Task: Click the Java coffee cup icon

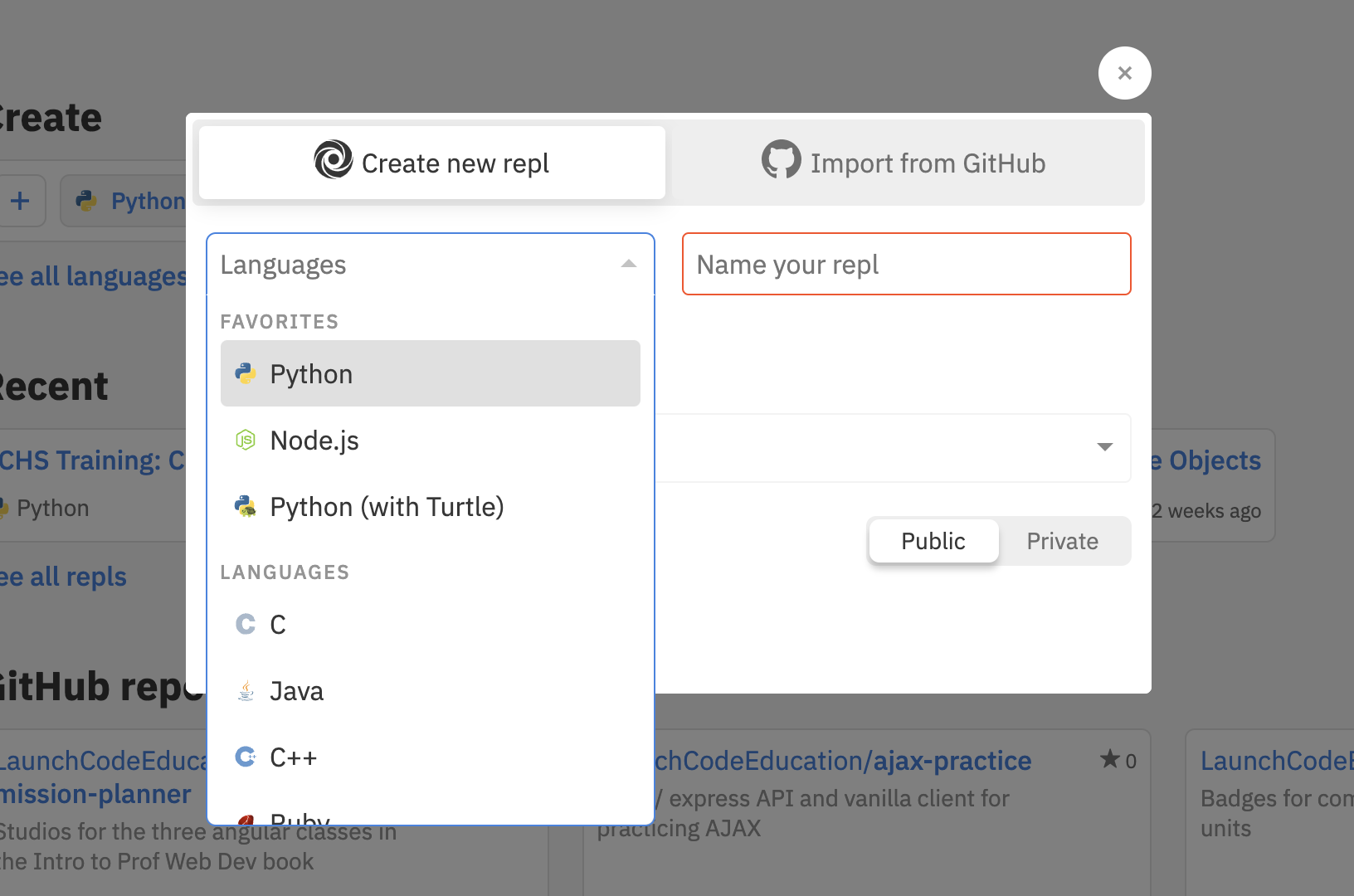Action: point(246,691)
